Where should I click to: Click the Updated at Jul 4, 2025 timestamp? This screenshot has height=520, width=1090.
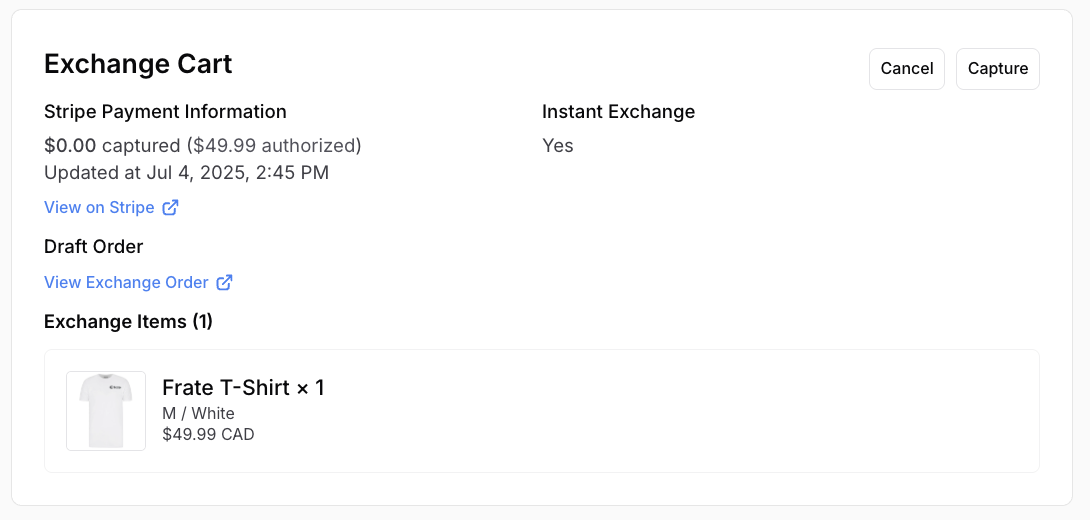[186, 173]
